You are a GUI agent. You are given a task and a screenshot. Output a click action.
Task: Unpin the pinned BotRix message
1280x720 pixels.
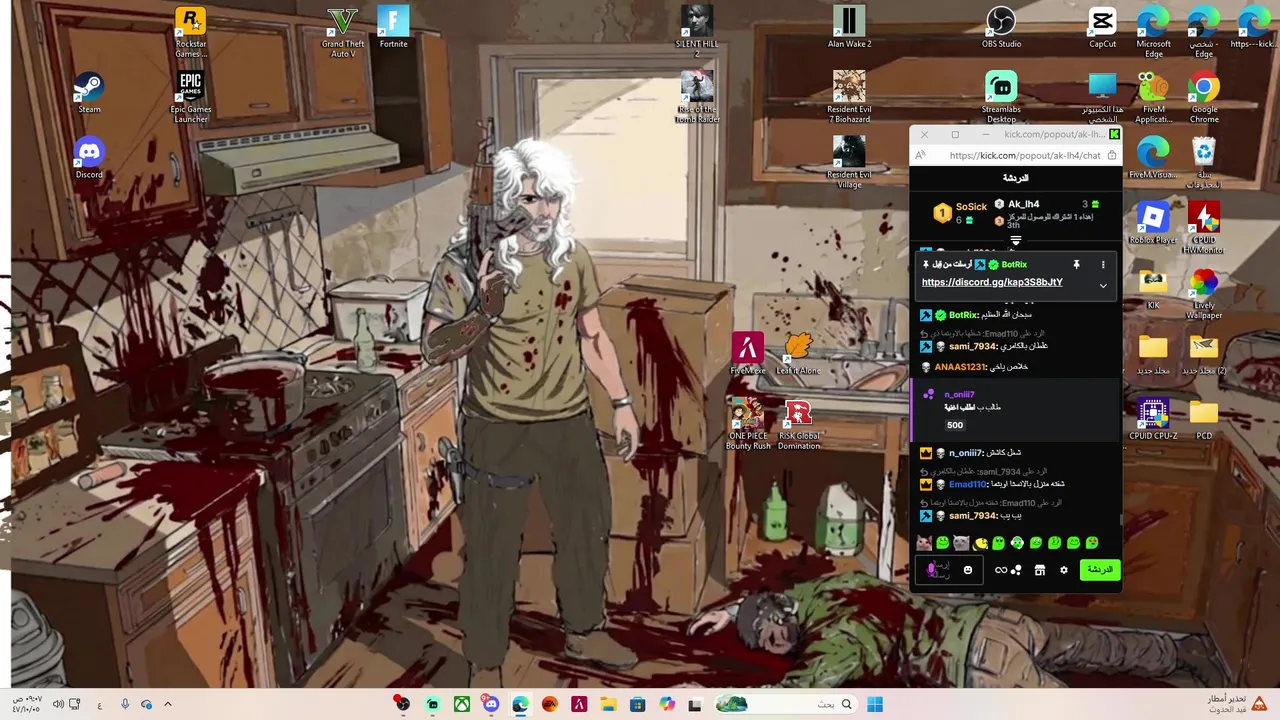coord(1076,265)
